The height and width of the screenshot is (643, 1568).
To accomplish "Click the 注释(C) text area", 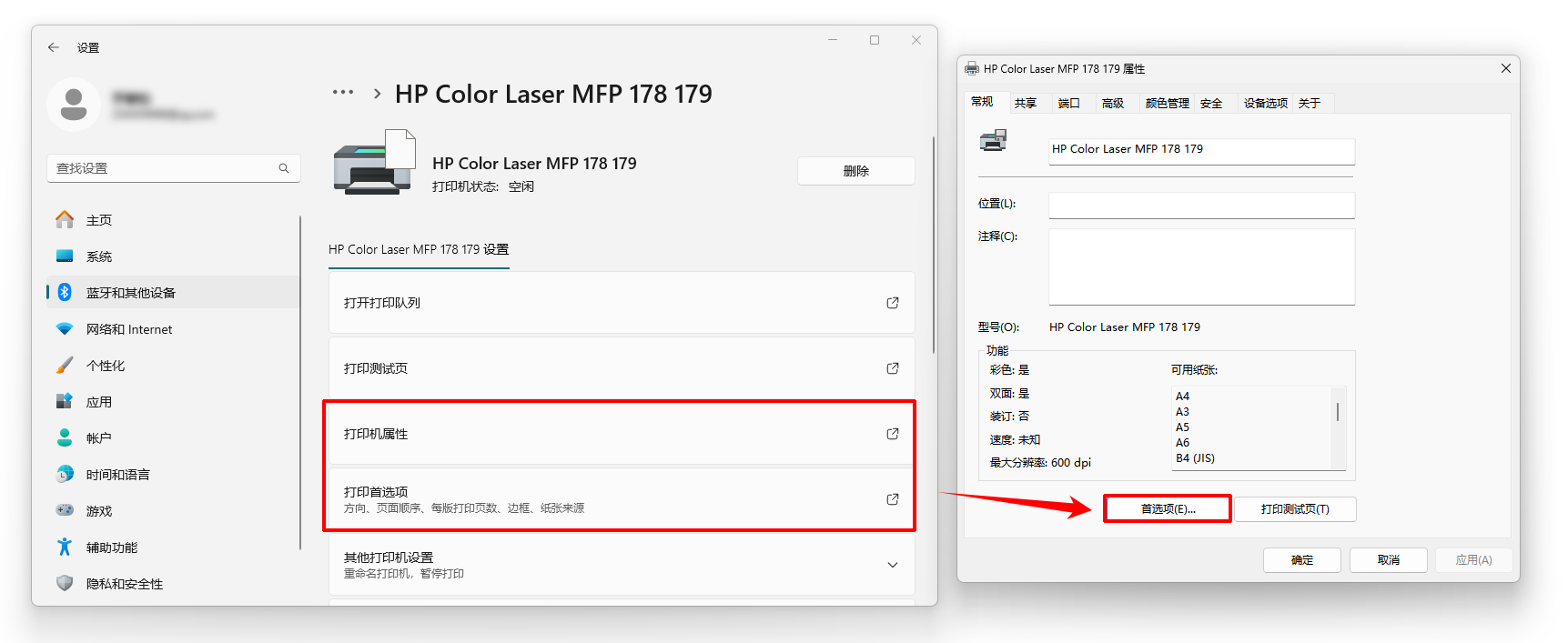I will pos(1201,266).
